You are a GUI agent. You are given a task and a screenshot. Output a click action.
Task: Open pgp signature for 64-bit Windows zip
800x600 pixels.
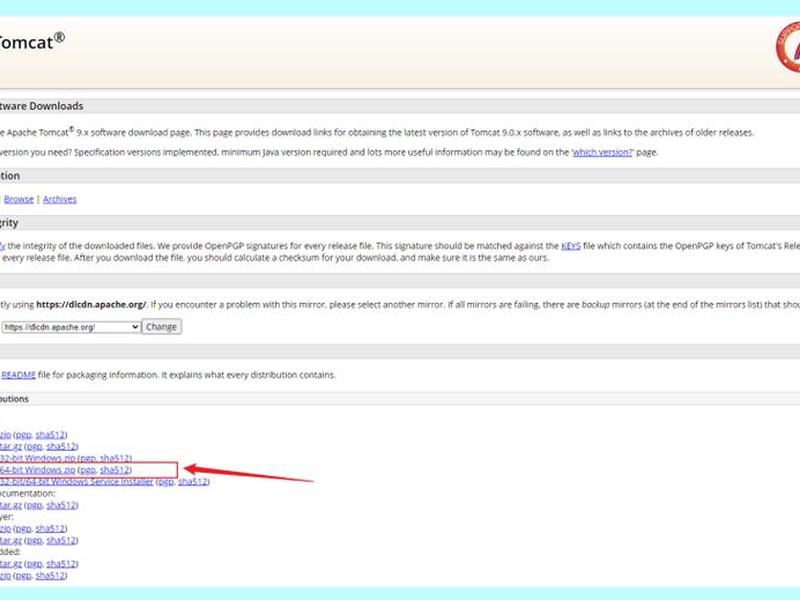click(x=88, y=470)
